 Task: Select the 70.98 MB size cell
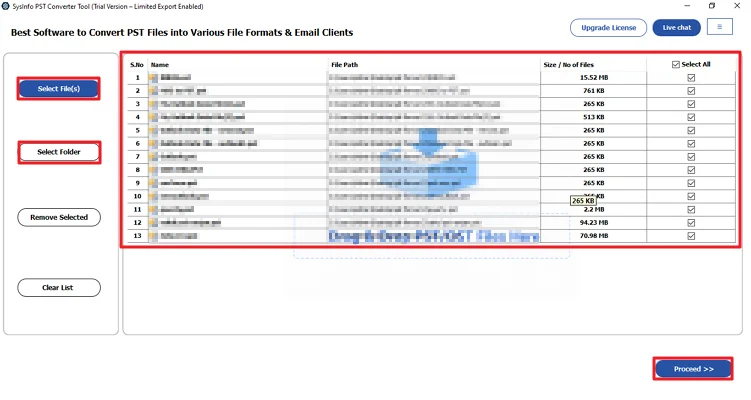(x=594, y=236)
